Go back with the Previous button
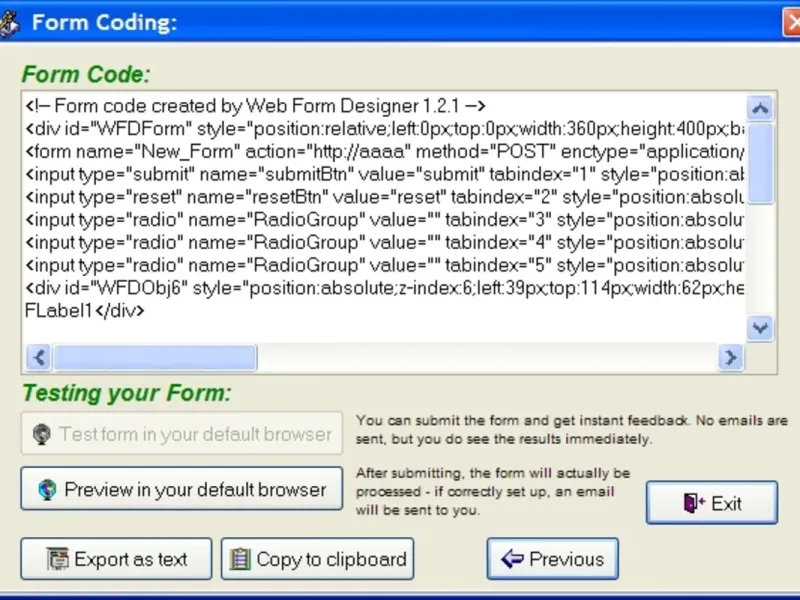800x600 pixels. 553,559
